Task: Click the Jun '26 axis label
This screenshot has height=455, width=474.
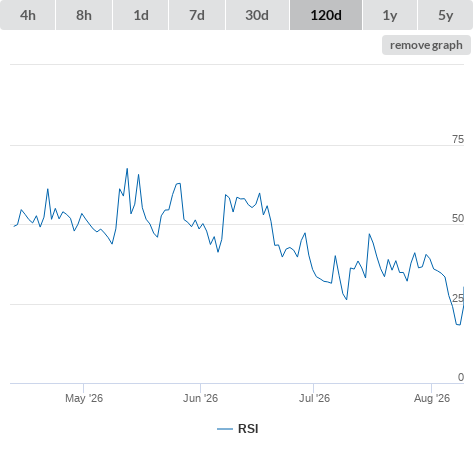Action: pyautogui.click(x=200, y=398)
